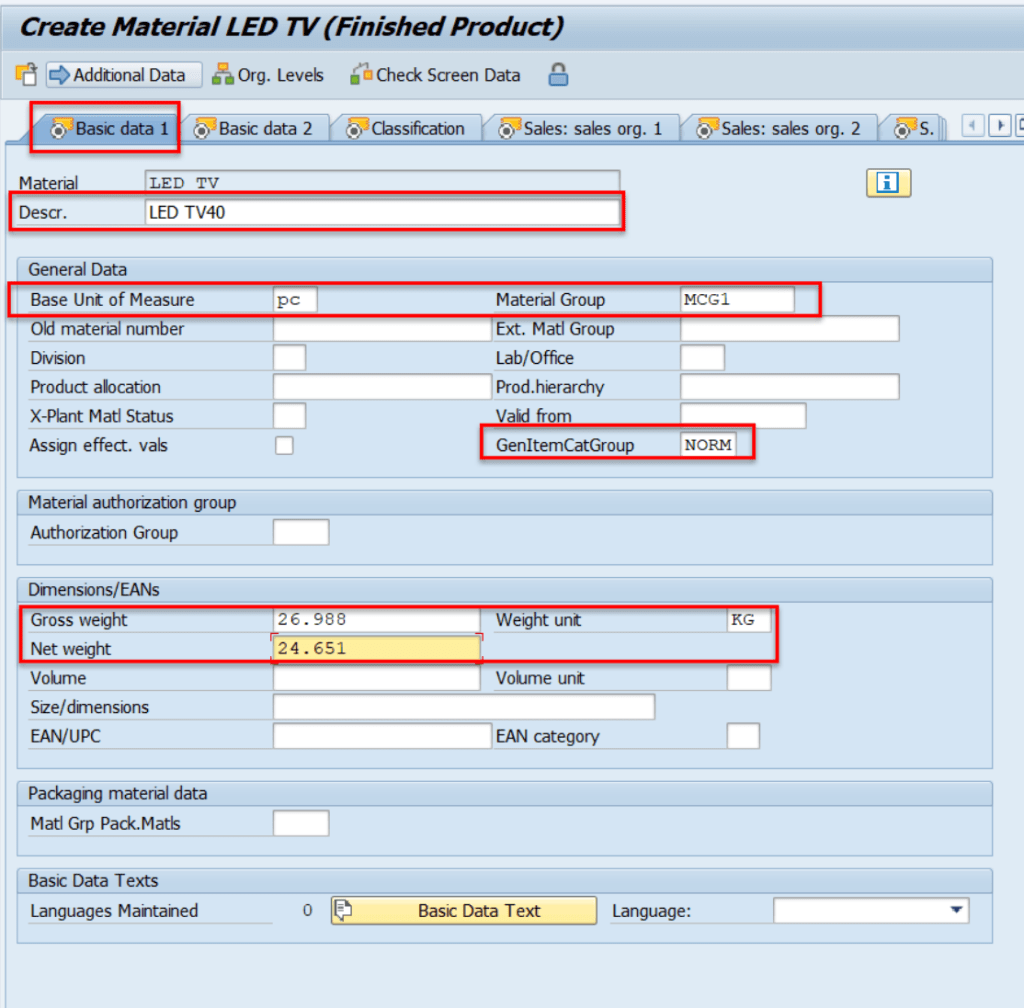The image size is (1024, 1008).
Task: Open Org. Levels from toolbar
Action: pos(268,75)
